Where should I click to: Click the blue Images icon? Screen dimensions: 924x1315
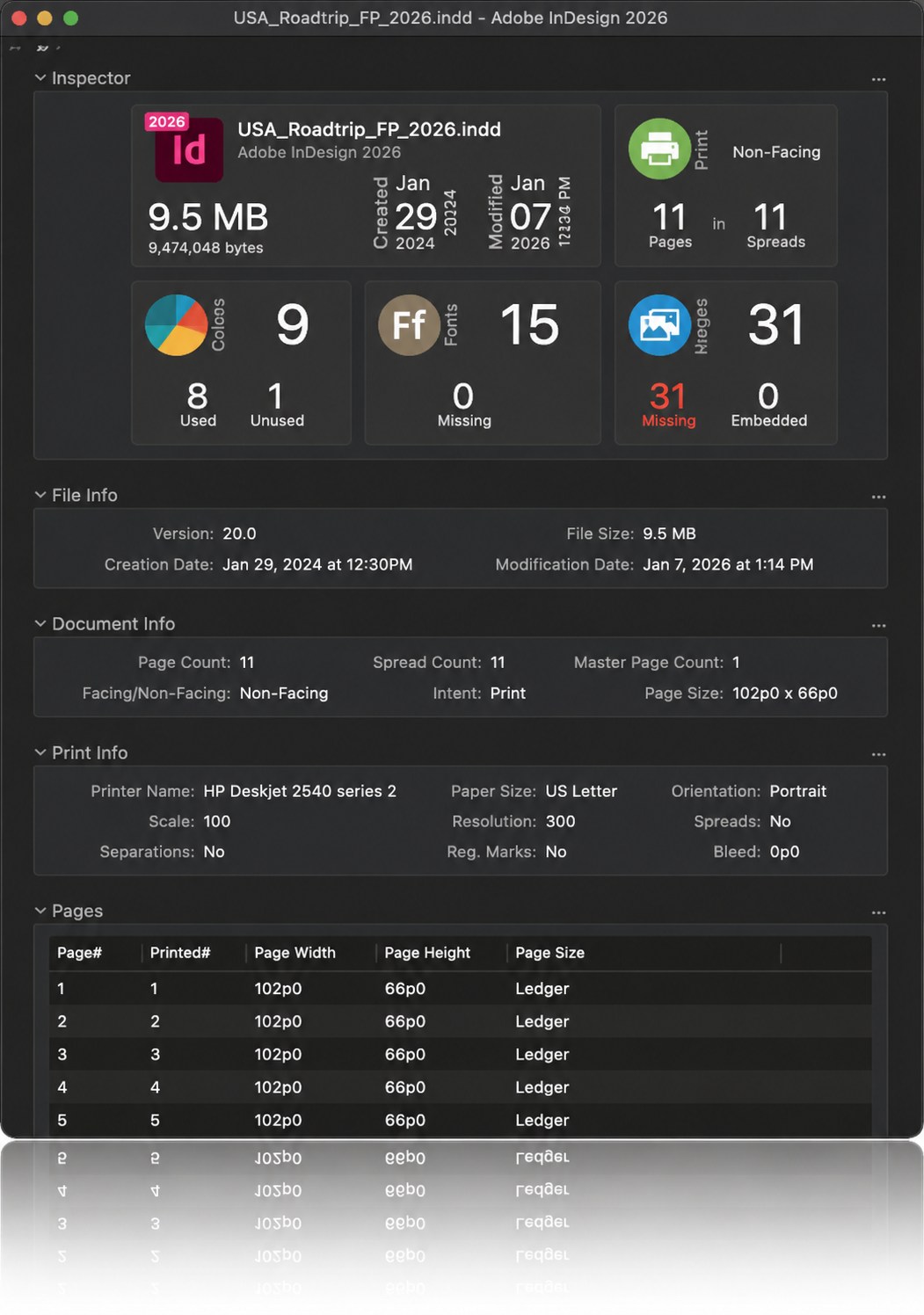coord(659,325)
